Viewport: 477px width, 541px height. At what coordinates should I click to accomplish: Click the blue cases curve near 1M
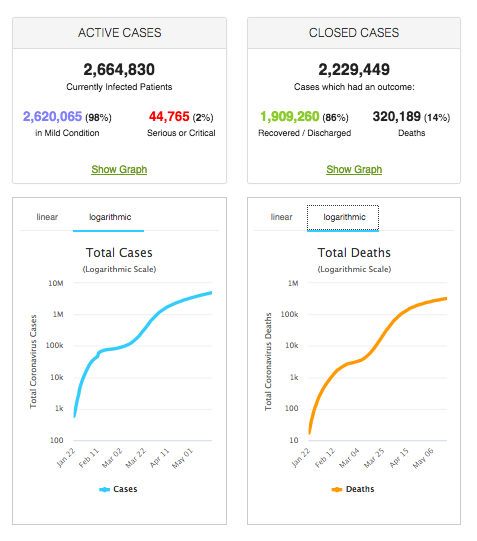(158, 314)
